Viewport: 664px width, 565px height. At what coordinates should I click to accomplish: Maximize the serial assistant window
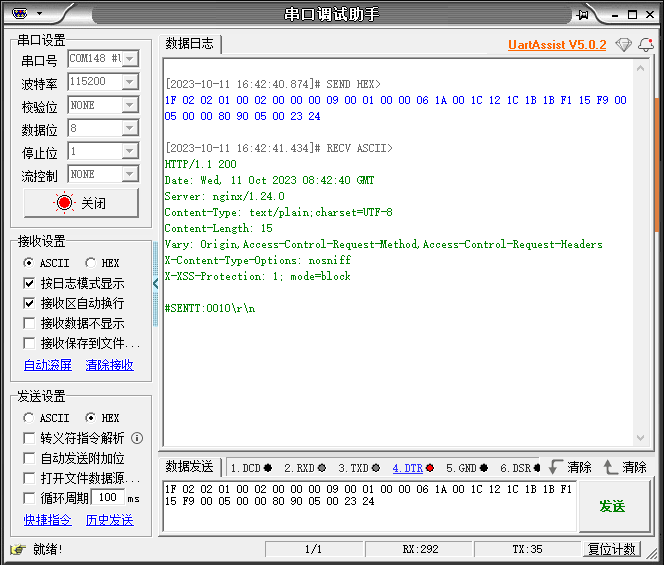tap(632, 15)
